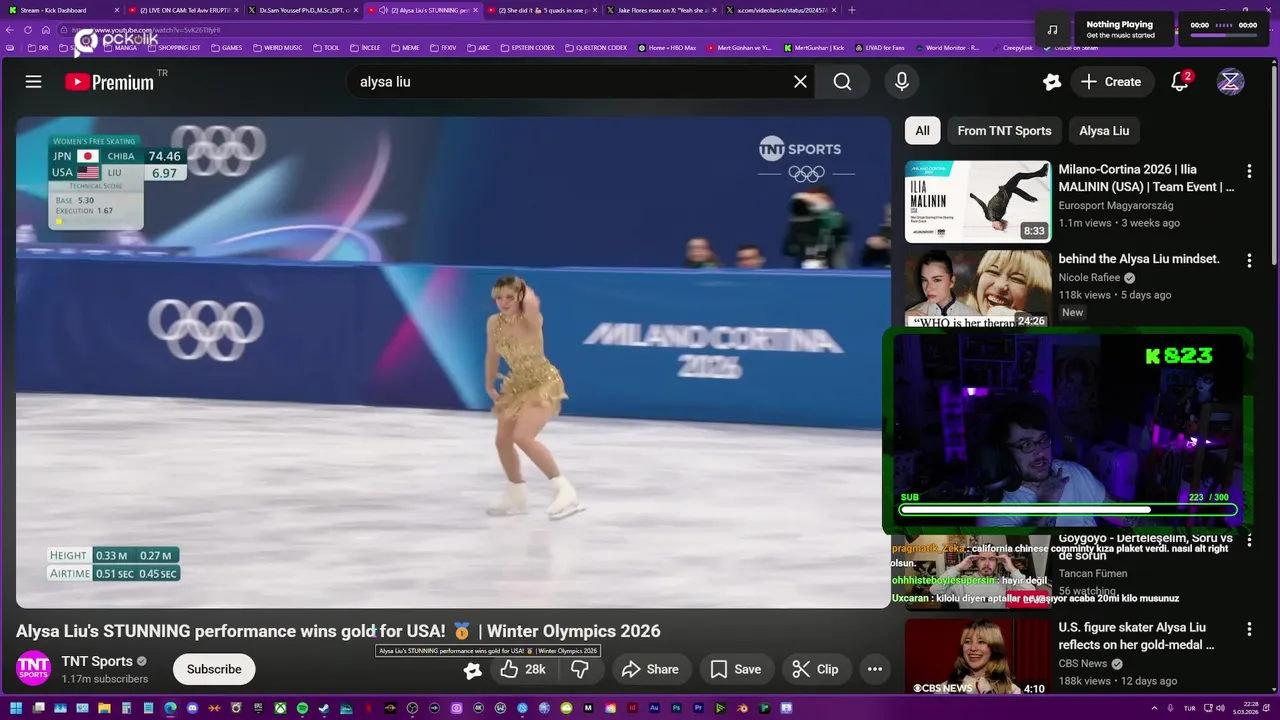Click the media widget progress bar
This screenshot has height=720, width=1280.
[1223, 36]
